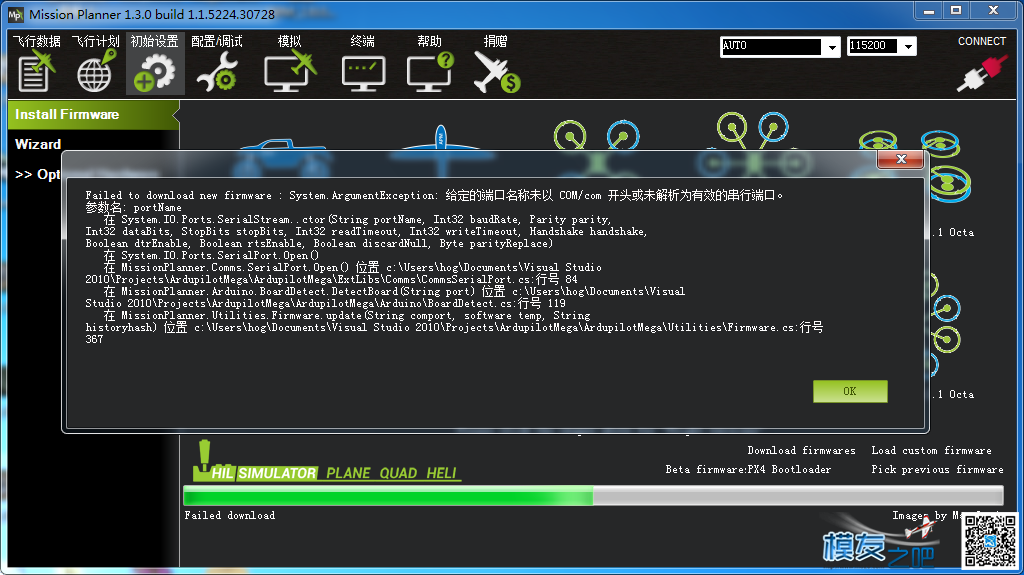
Task: Open the 模拟 simulation monitor icon
Action: (290, 71)
